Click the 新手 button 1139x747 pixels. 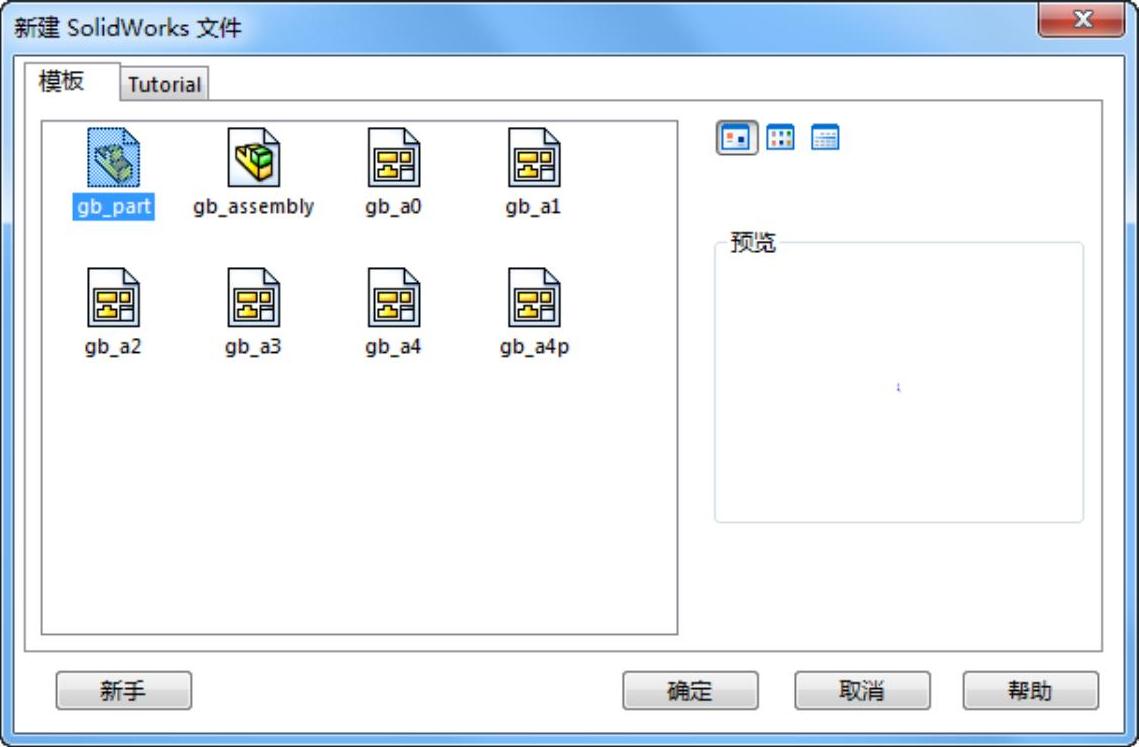tap(123, 690)
